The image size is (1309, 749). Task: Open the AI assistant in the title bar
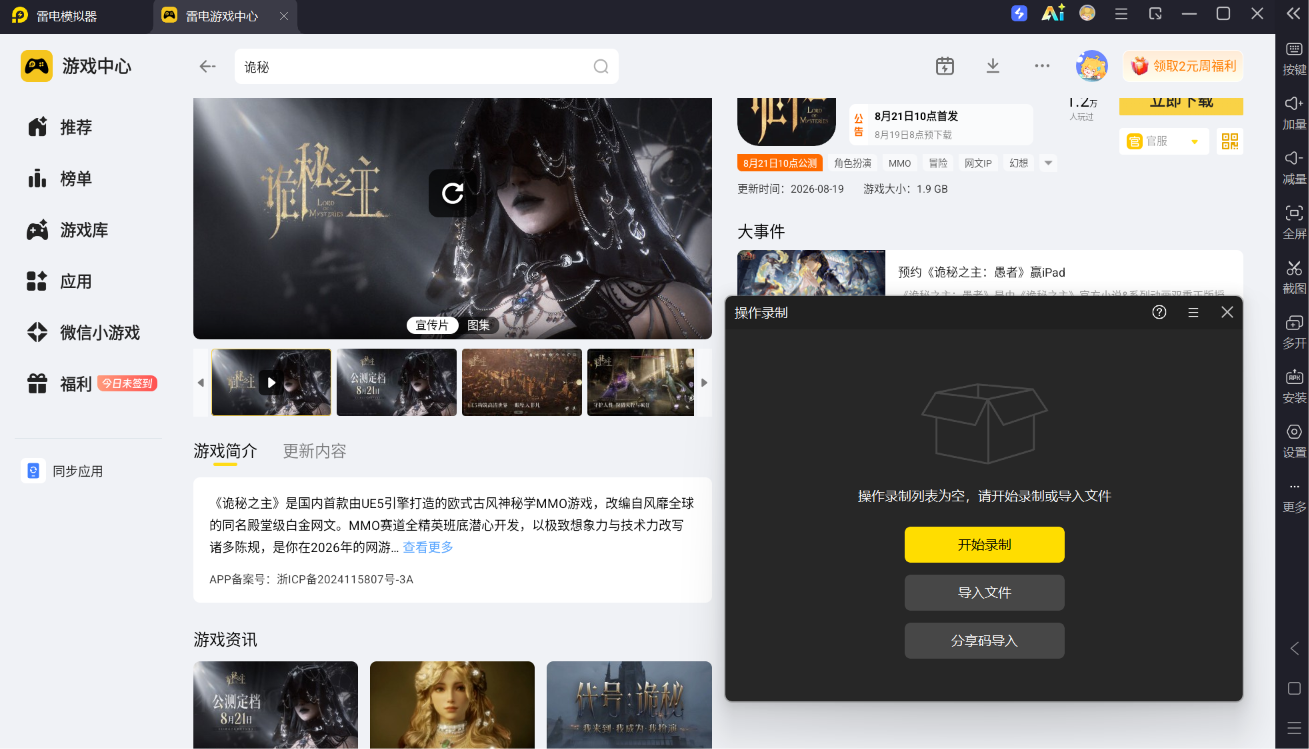pos(1053,13)
